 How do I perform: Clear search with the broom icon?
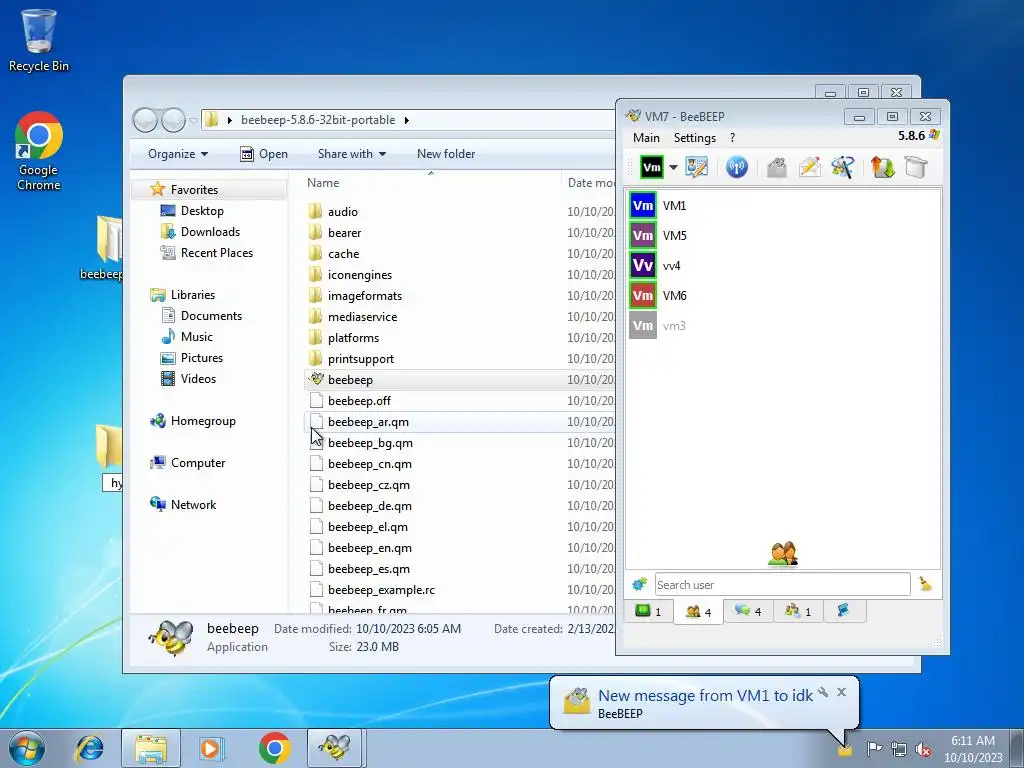(x=925, y=584)
